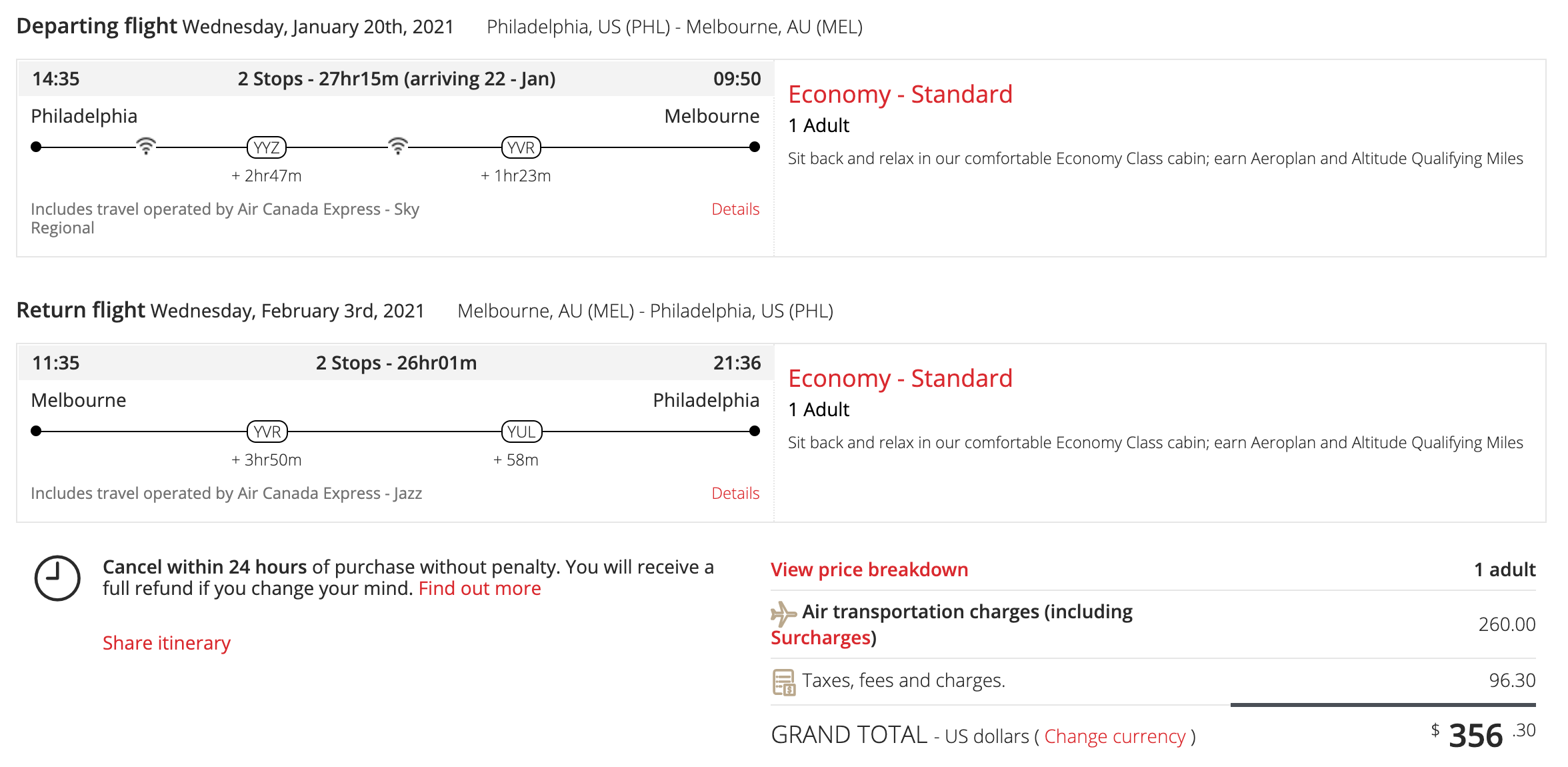Click the Wi-Fi icon before the YVR stop
Viewport: 1568px width, 767px height.
398,145
